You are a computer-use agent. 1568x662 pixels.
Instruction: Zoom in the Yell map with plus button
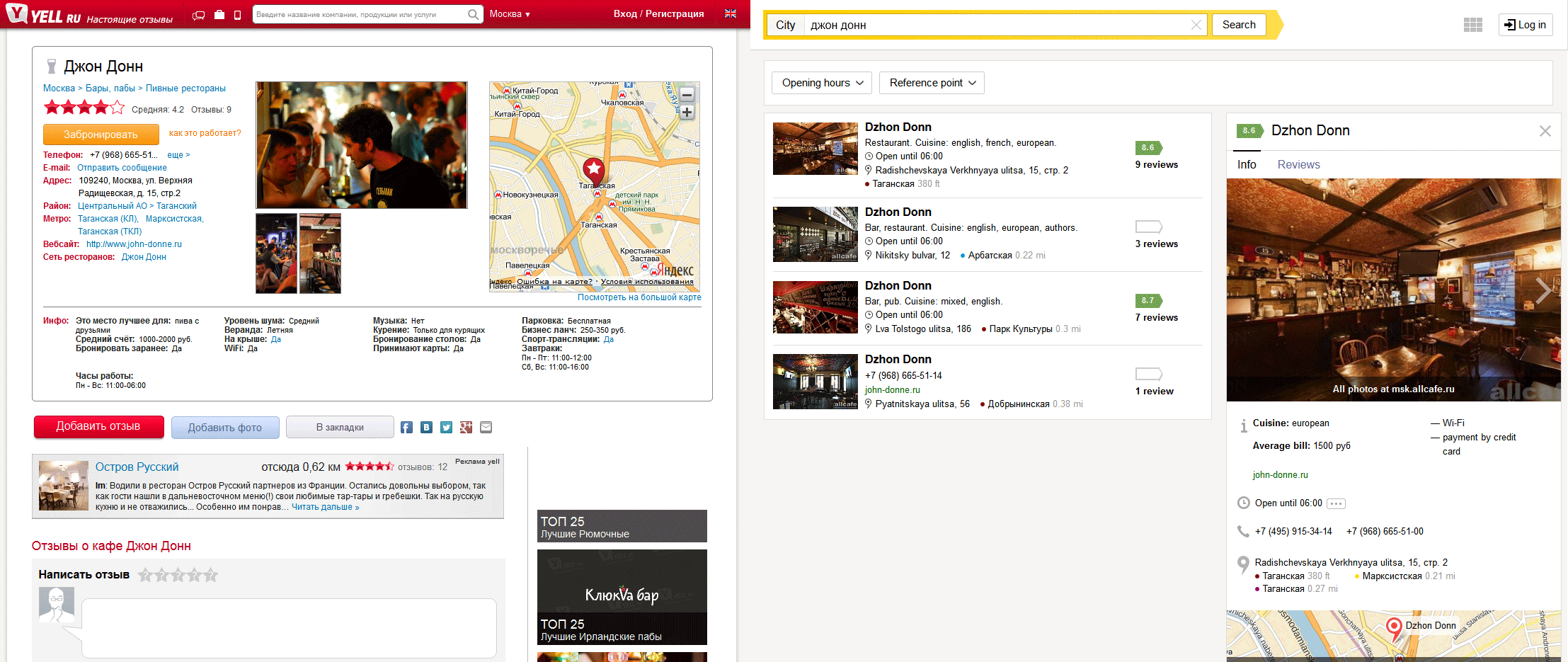click(x=687, y=113)
